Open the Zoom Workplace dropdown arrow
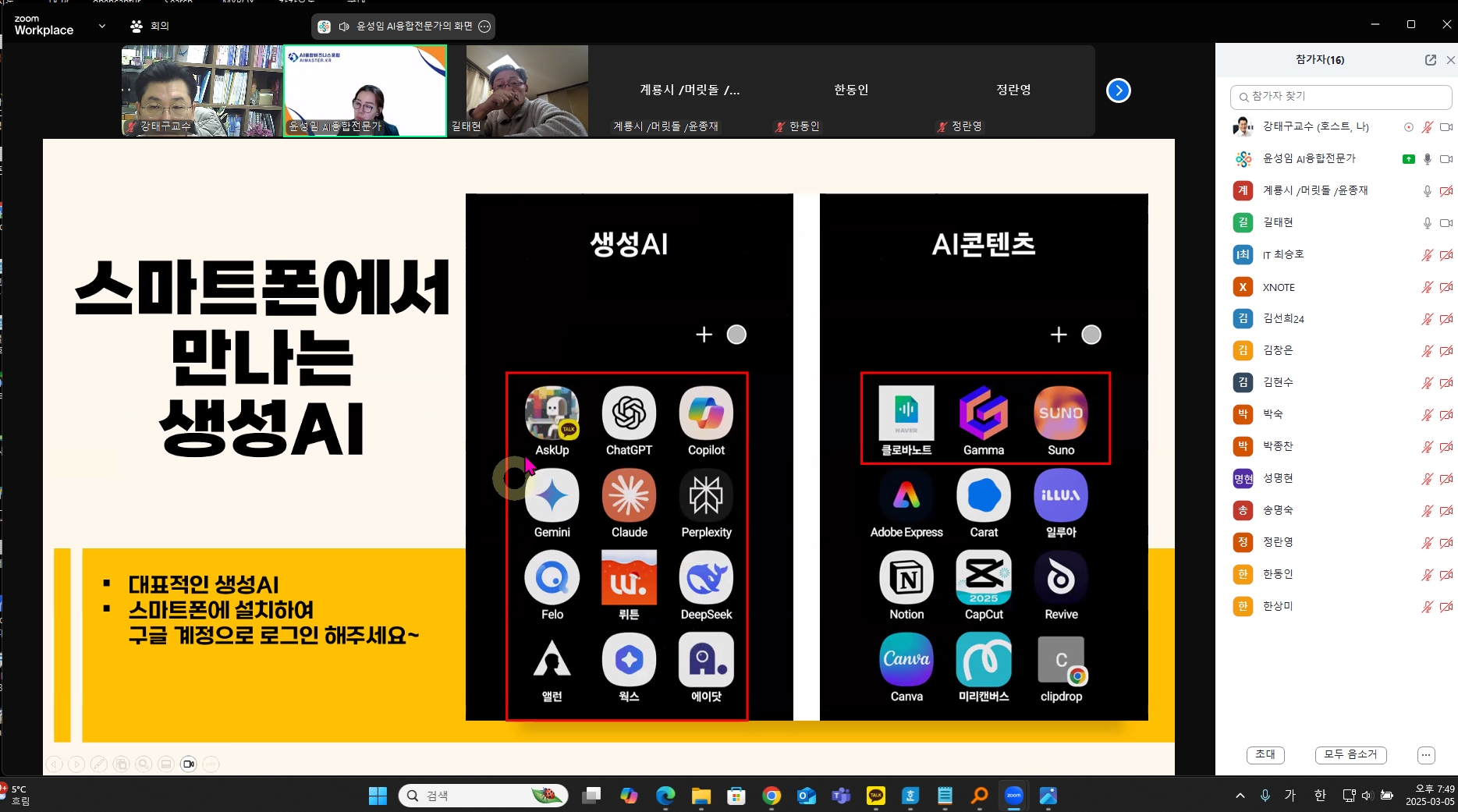Viewport: 1458px width, 812px height. pyautogui.click(x=102, y=26)
